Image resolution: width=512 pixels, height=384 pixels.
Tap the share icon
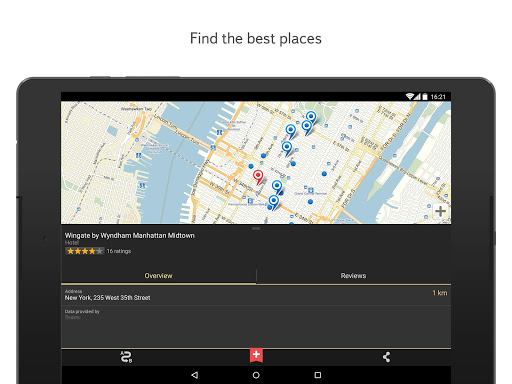[x=386, y=357]
